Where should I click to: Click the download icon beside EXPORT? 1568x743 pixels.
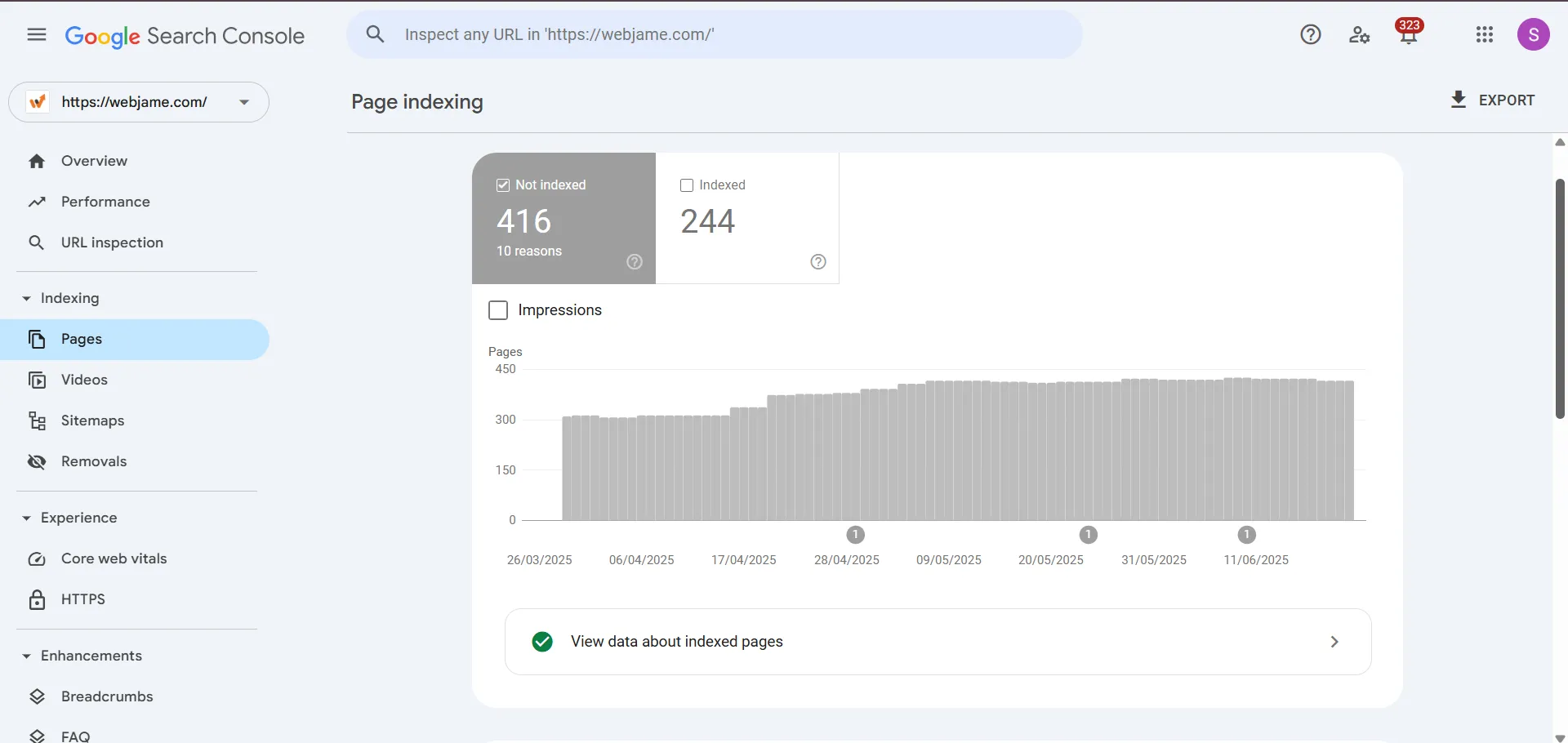pos(1459,100)
